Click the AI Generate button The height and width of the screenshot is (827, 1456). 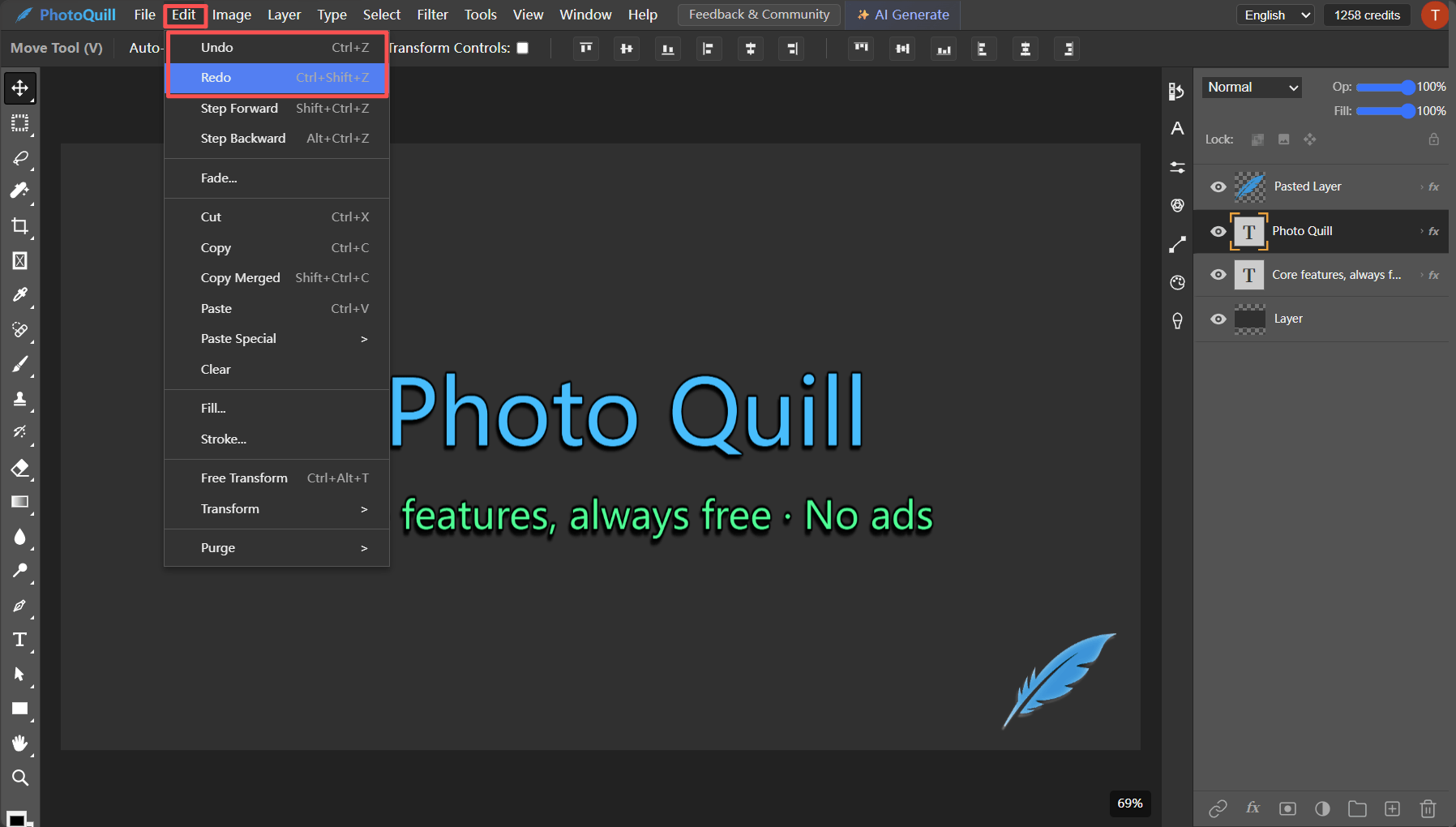coord(903,15)
